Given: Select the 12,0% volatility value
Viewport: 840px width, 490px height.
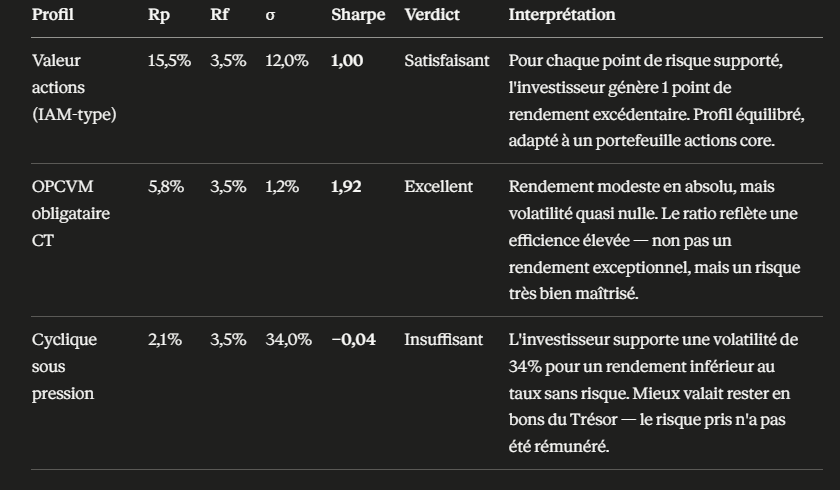Looking at the screenshot, I should pyautogui.click(x=287, y=61).
